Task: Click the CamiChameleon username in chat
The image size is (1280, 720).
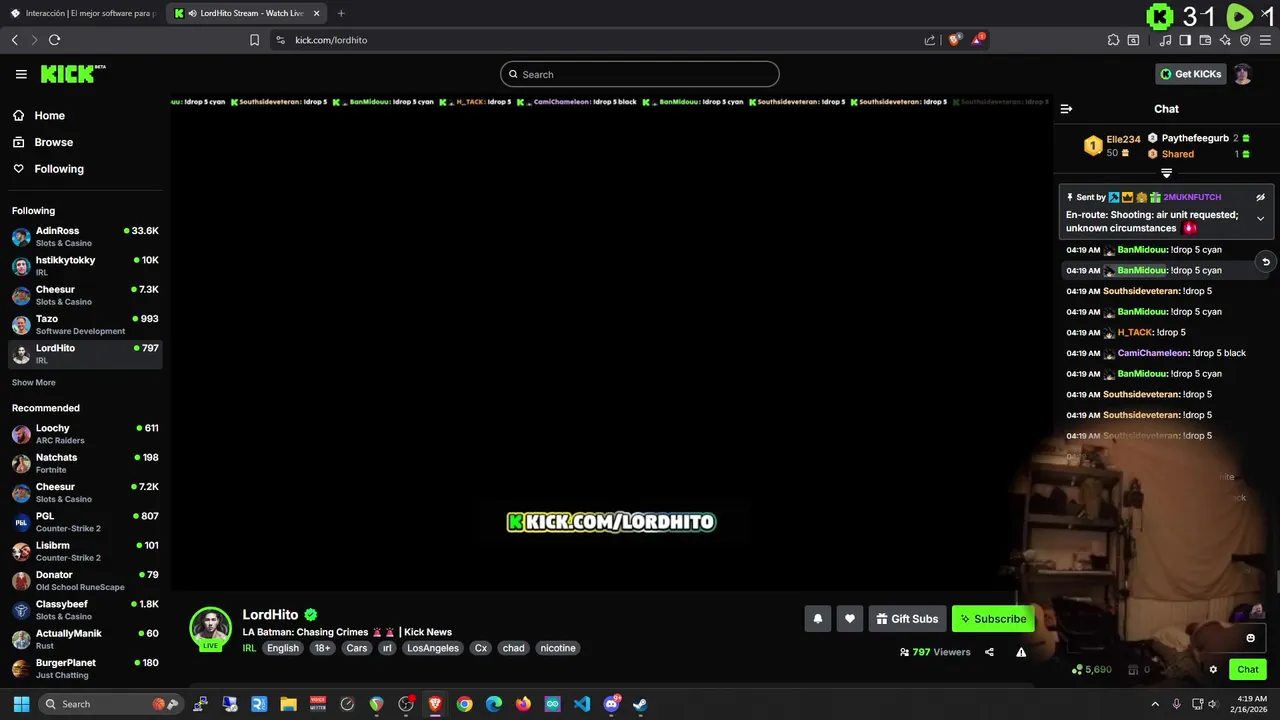Action: (x=1153, y=353)
